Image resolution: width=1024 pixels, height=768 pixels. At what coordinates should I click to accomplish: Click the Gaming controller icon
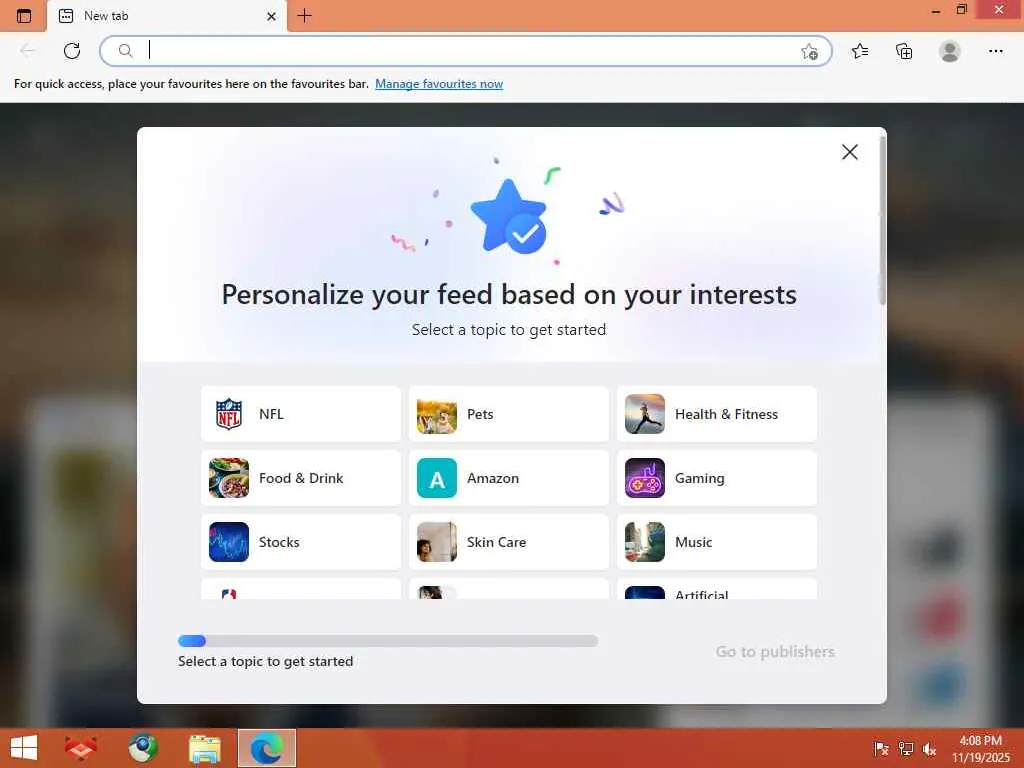click(645, 478)
